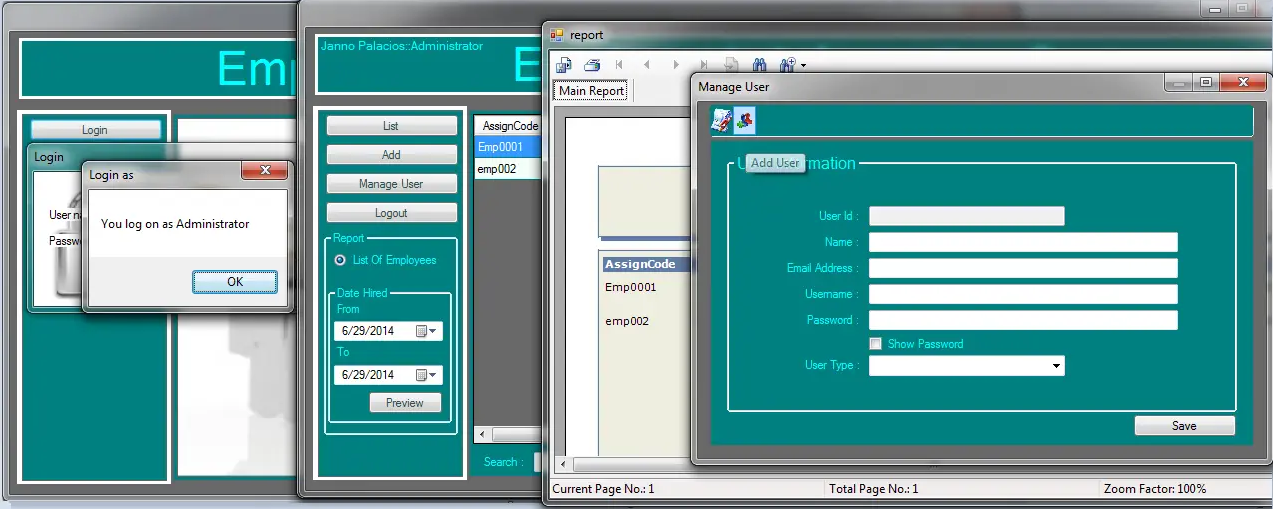Click the Print Report icon
The image size is (1273, 509).
click(592, 65)
